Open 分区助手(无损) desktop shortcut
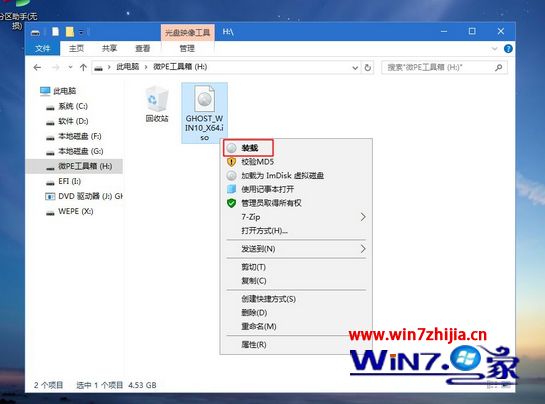 pyautogui.click(x=18, y=16)
